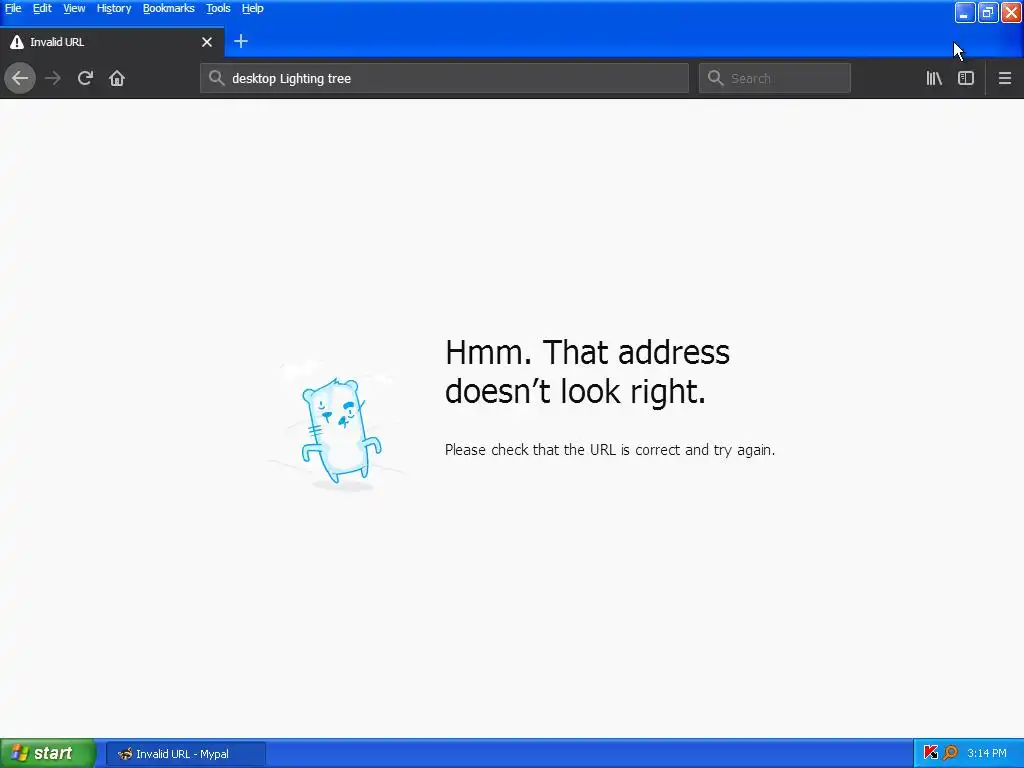Open the File menu
Screen dimensions: 1024x768
coord(13,8)
